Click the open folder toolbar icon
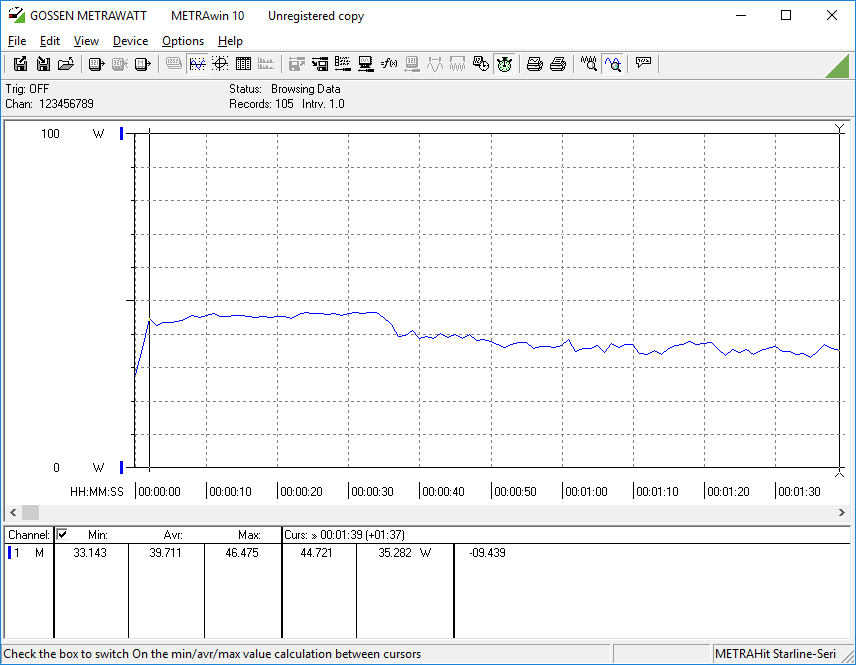 click(x=66, y=64)
